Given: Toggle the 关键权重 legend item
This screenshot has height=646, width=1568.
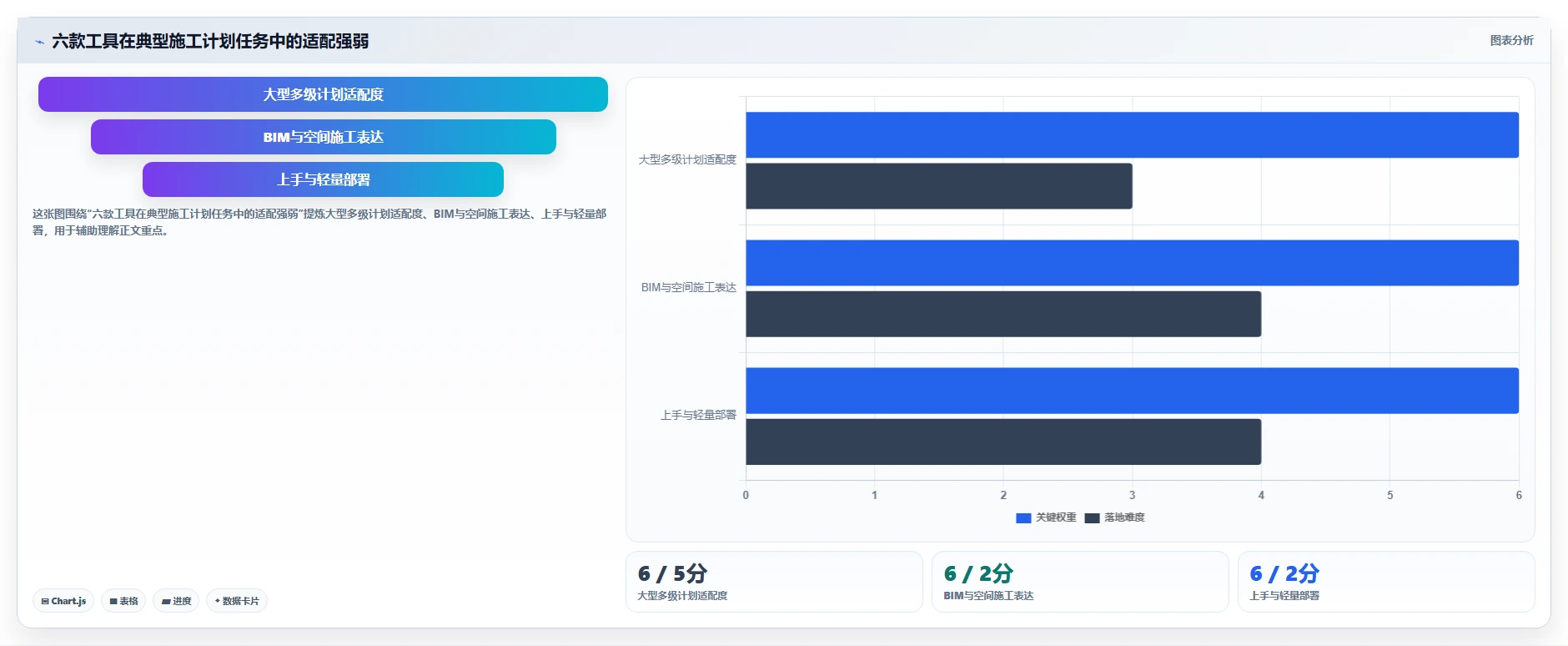Looking at the screenshot, I should click(x=1046, y=517).
